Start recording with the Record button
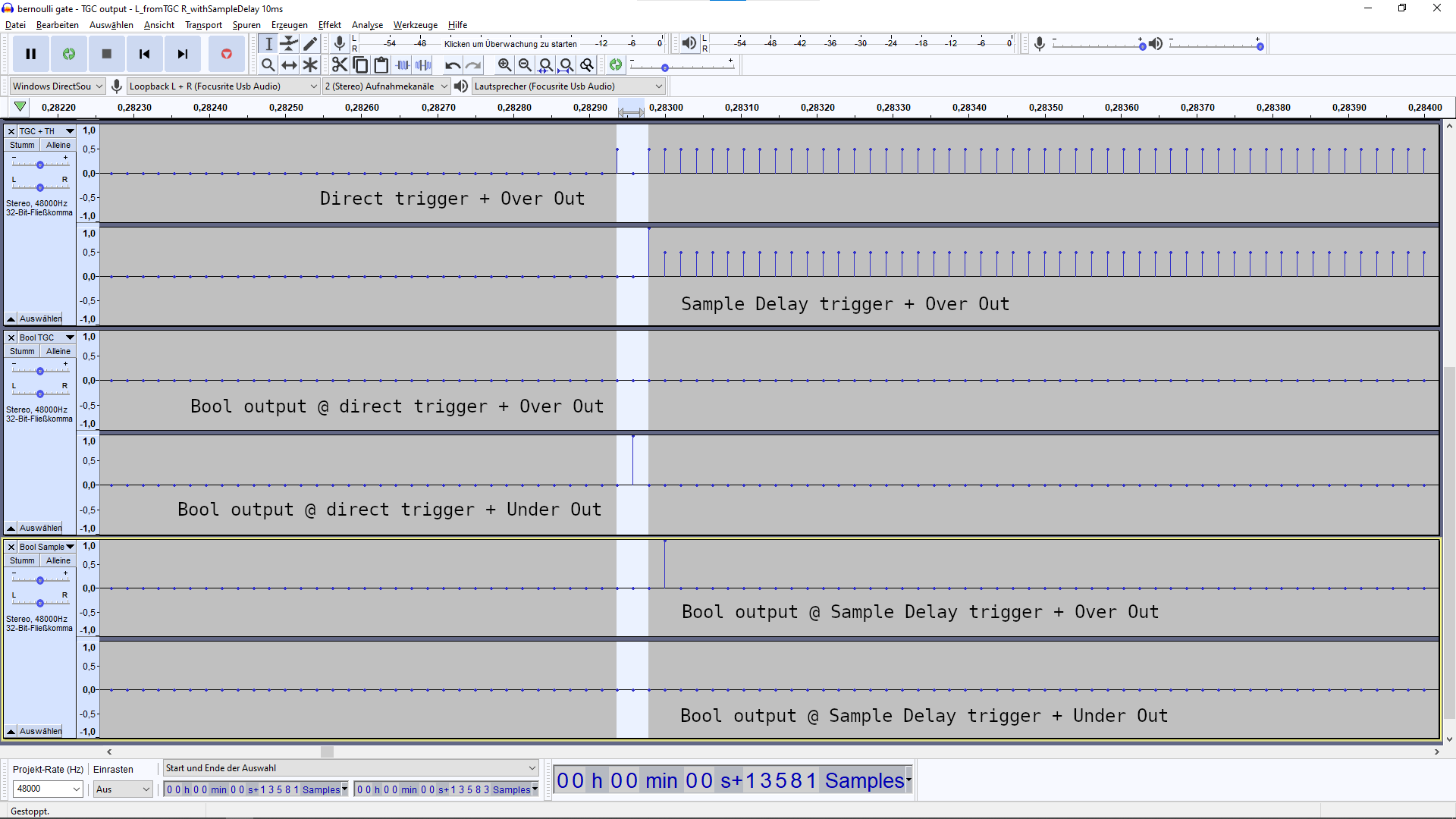The width and height of the screenshot is (1456, 819). pos(226,54)
